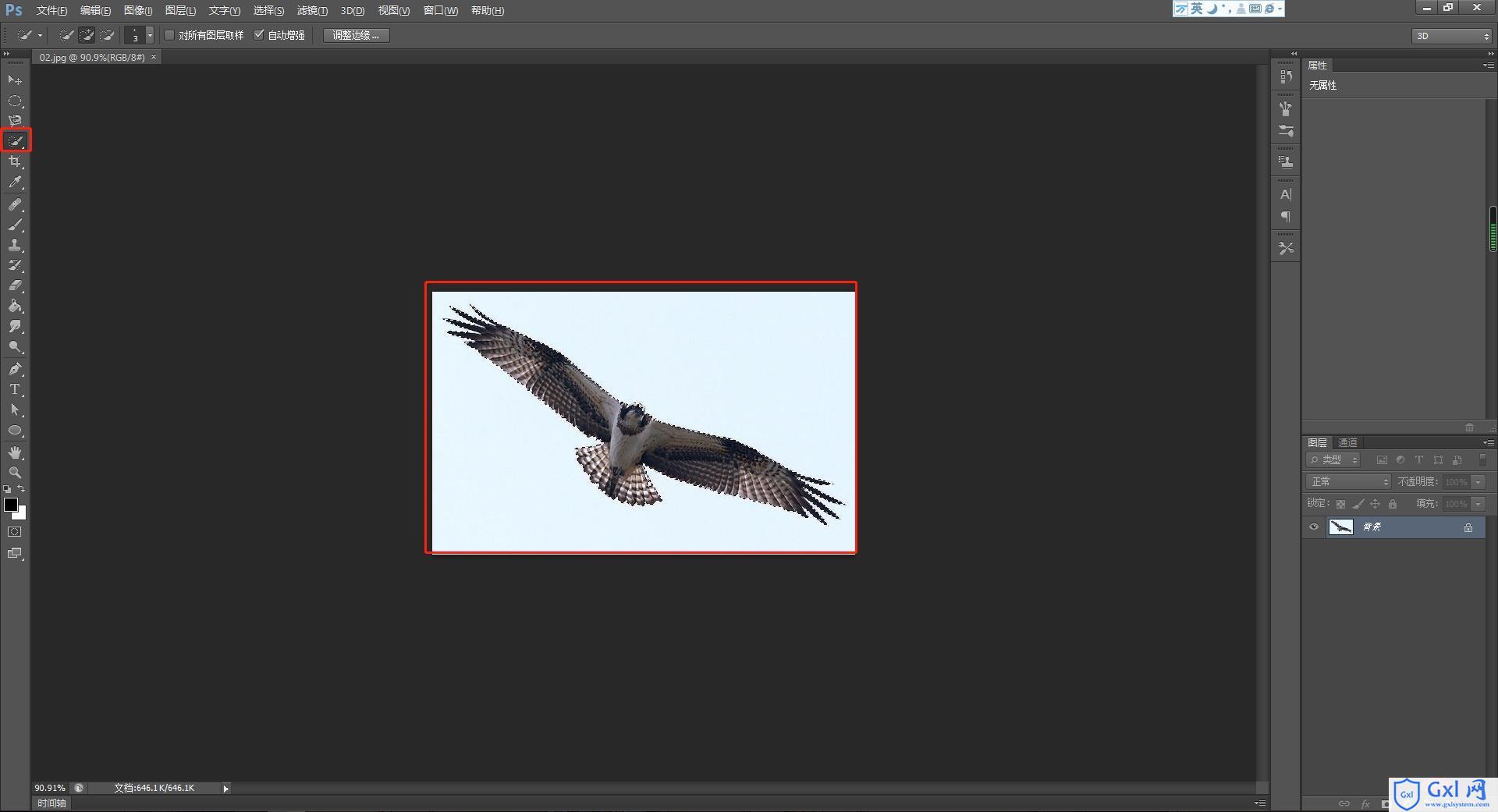Expand the collapsed toolbox arrows

tap(7, 54)
